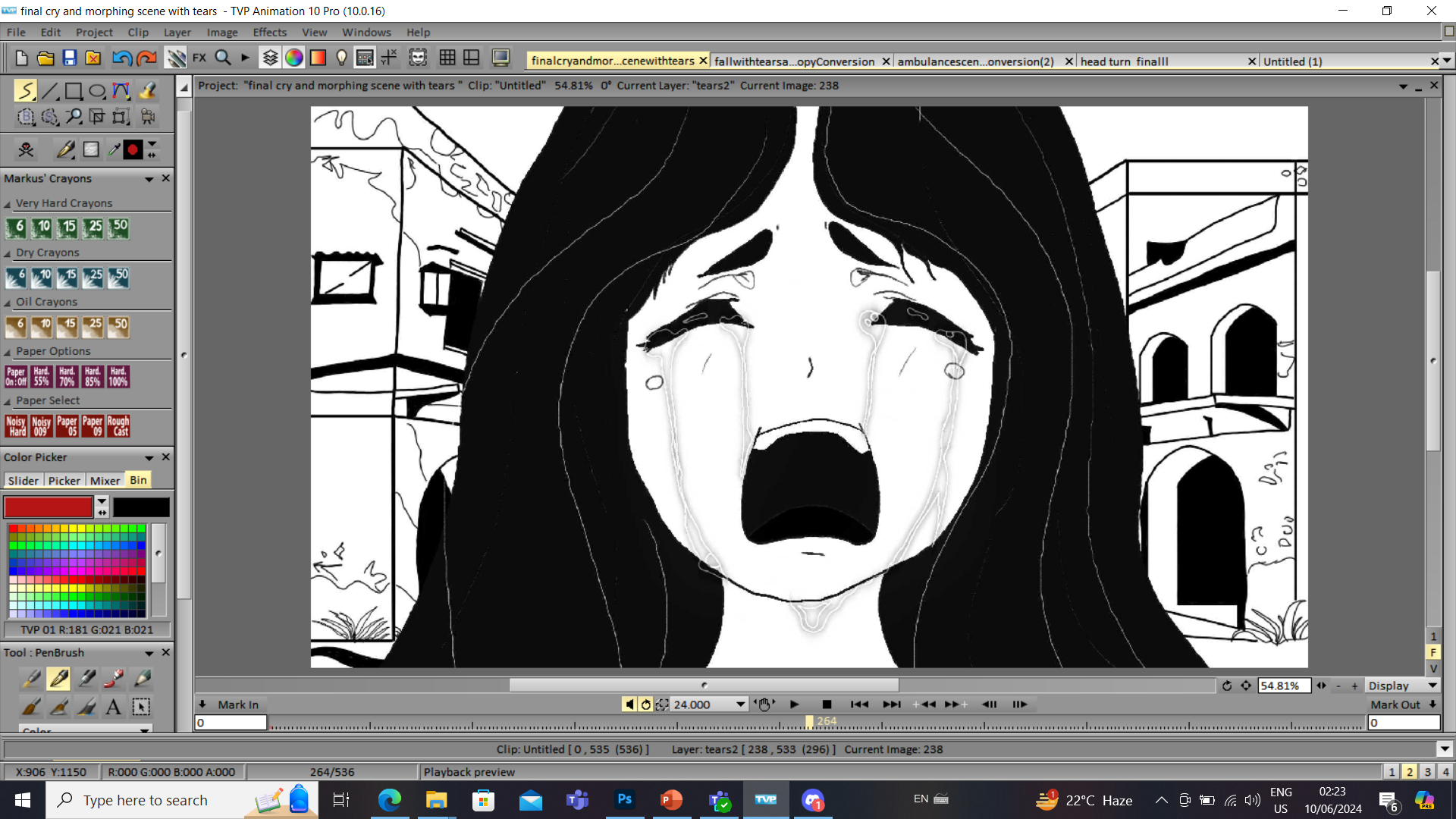This screenshot has height=819, width=1456.
Task: Toggle the grid display icon in toolbar
Action: coord(447,58)
